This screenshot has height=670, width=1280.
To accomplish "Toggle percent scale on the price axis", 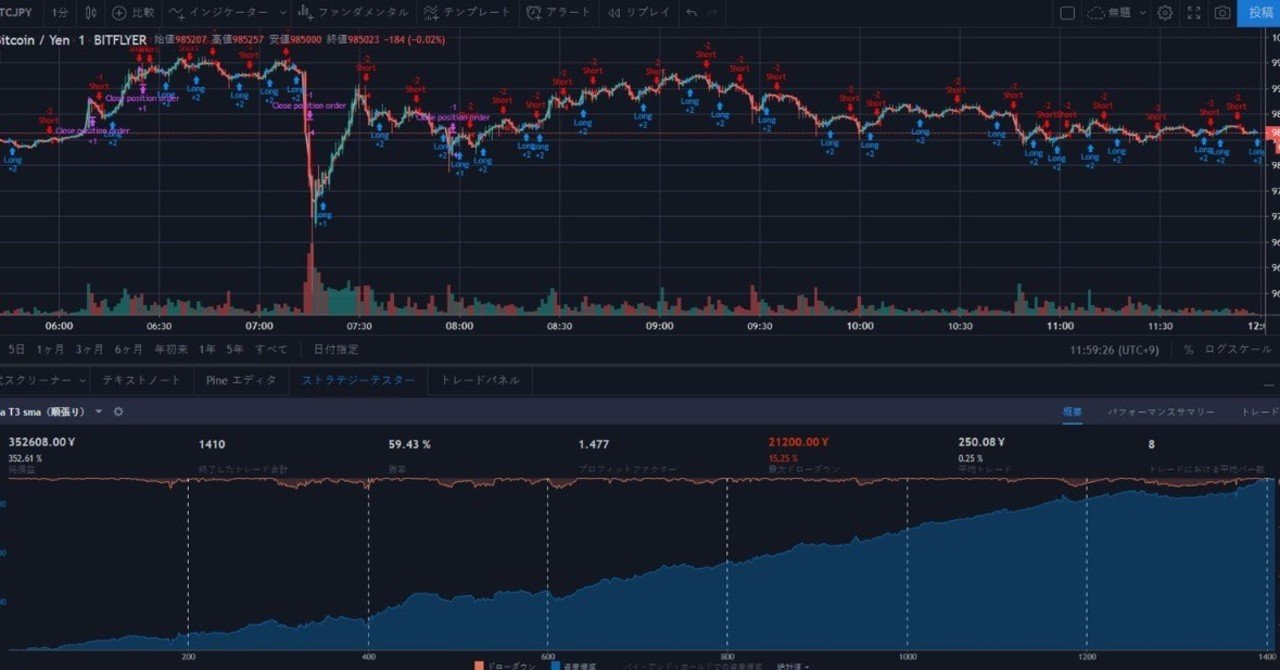I will click(x=1186, y=349).
